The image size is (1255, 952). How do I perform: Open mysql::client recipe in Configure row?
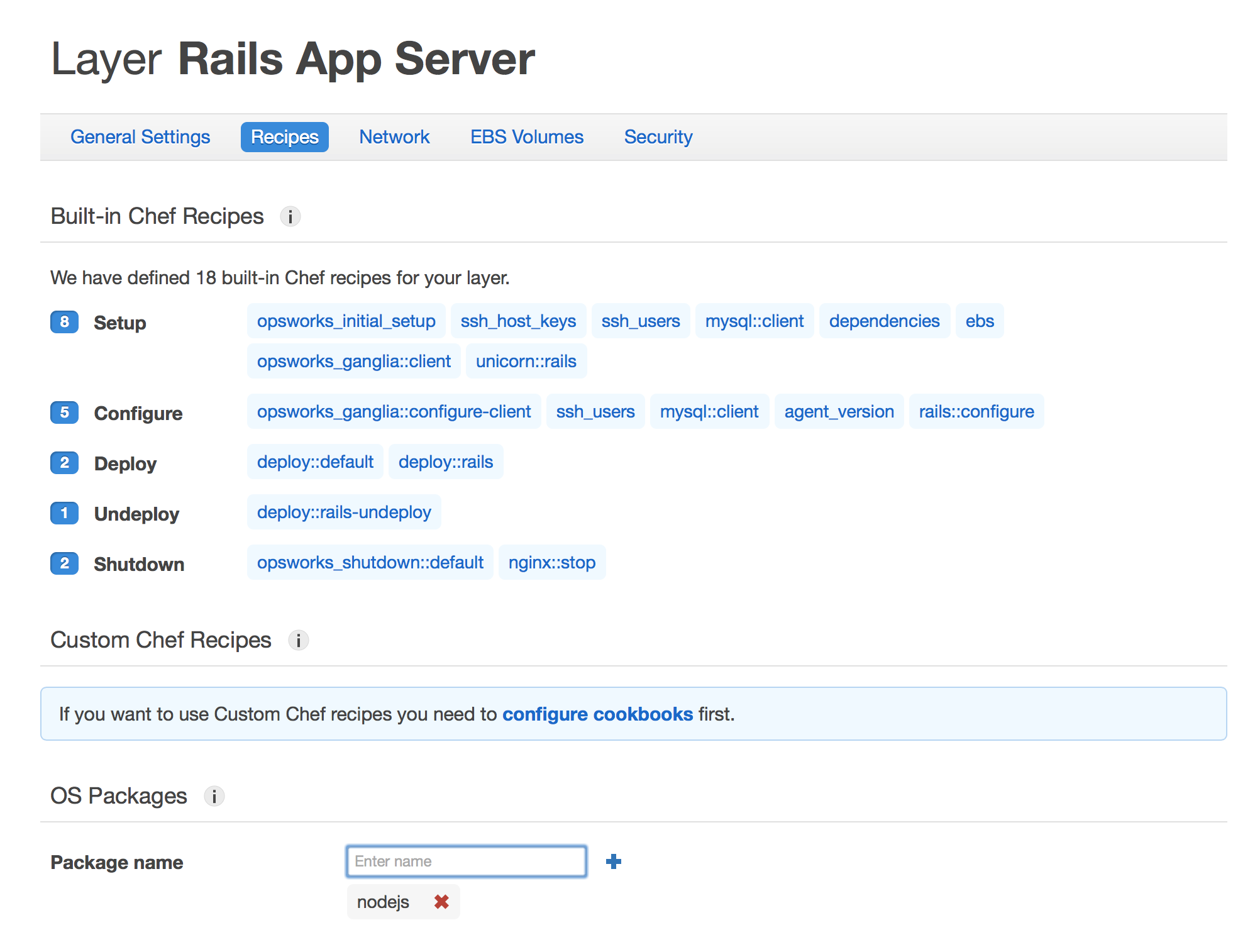709,411
